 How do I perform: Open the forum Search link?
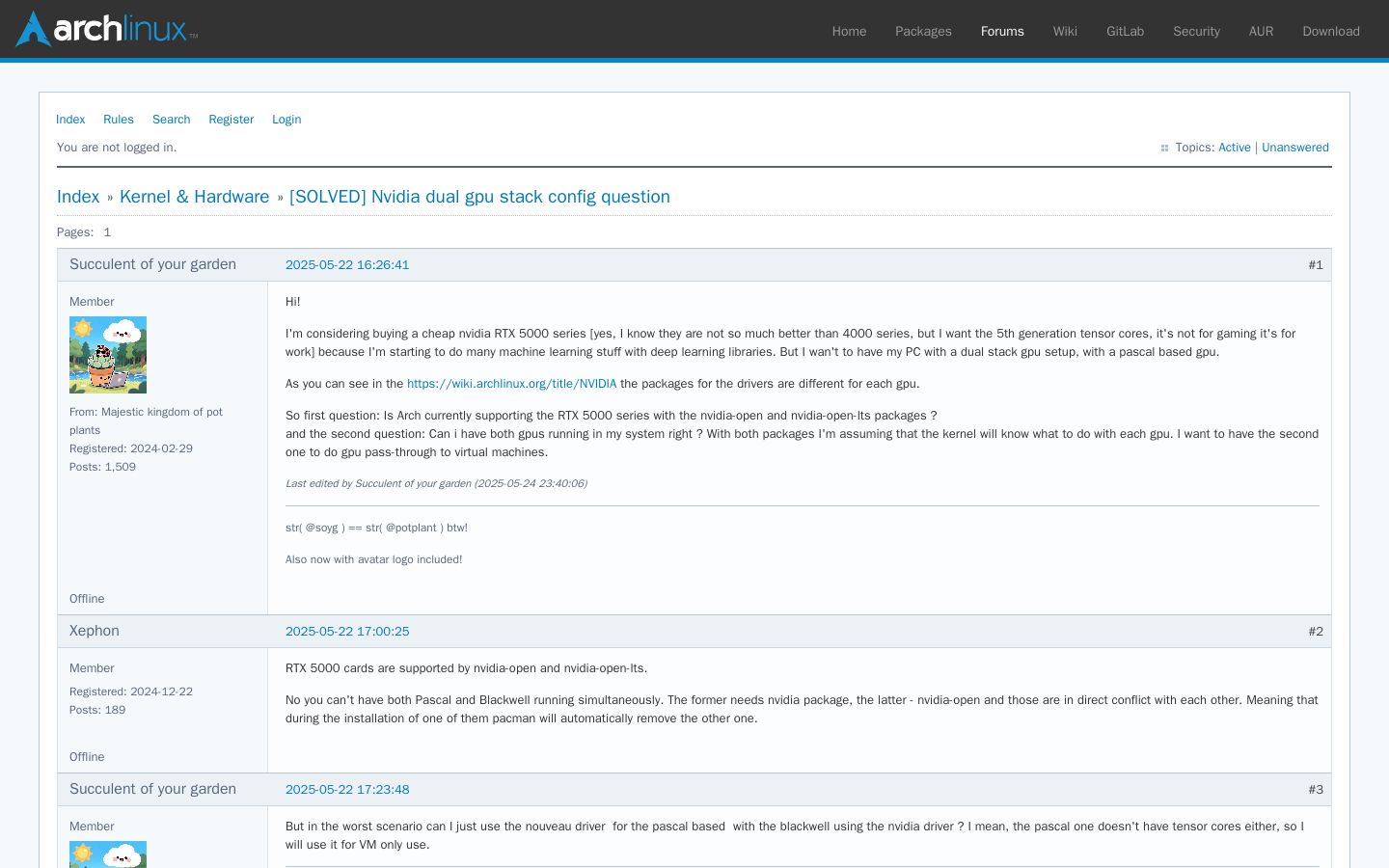click(172, 120)
